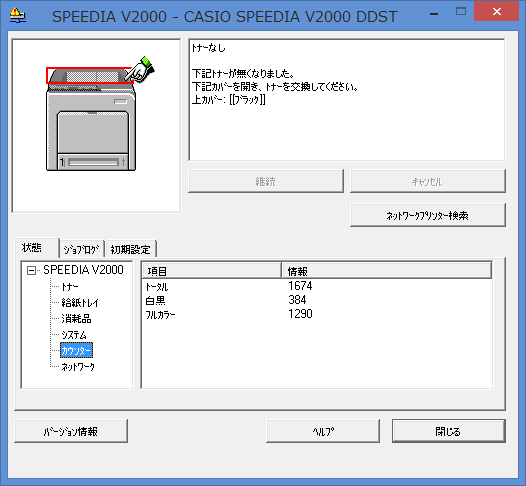Minimize the SPEEDIA V2000 window

click(434, 14)
